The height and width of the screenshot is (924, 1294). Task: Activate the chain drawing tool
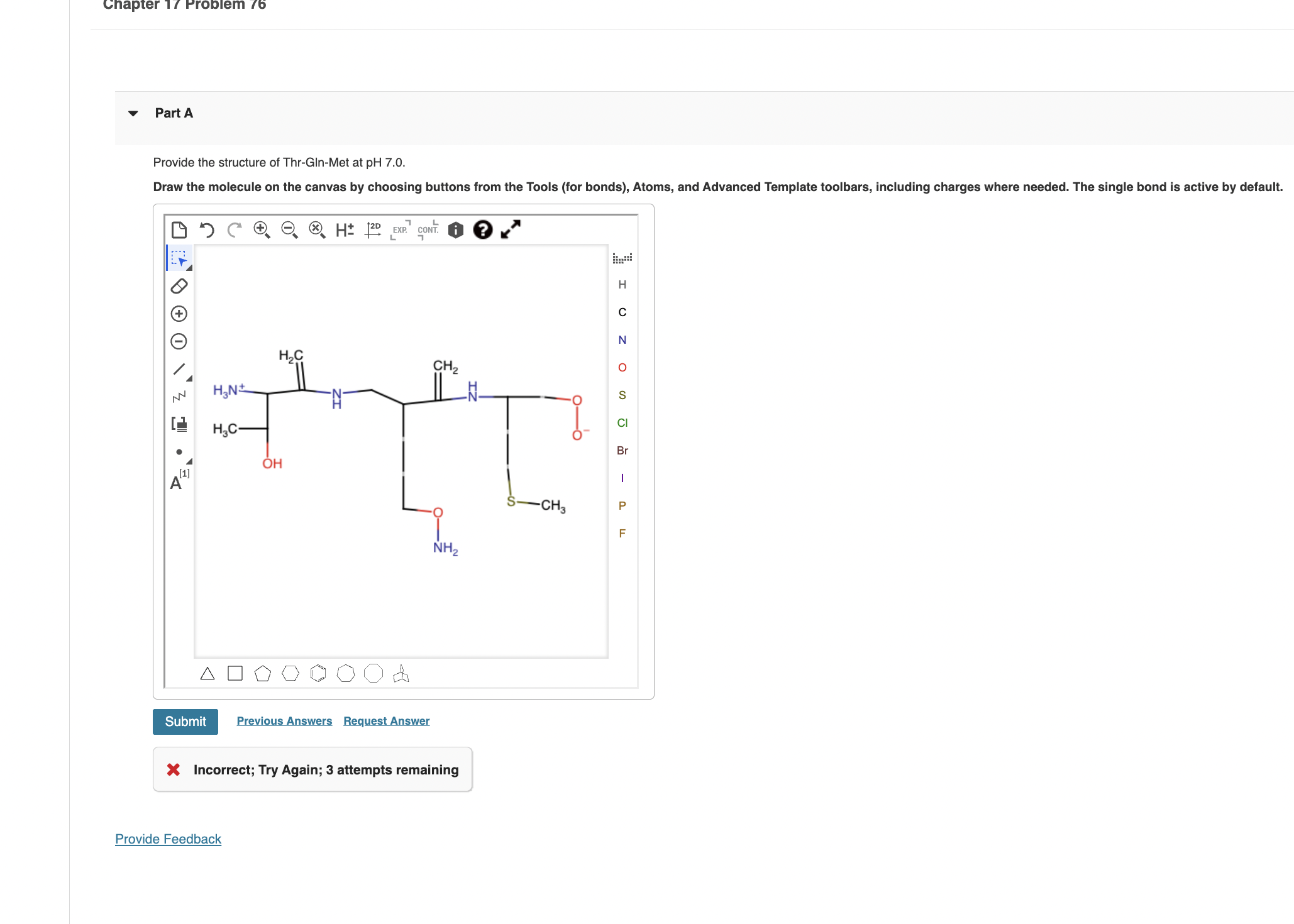(x=179, y=396)
